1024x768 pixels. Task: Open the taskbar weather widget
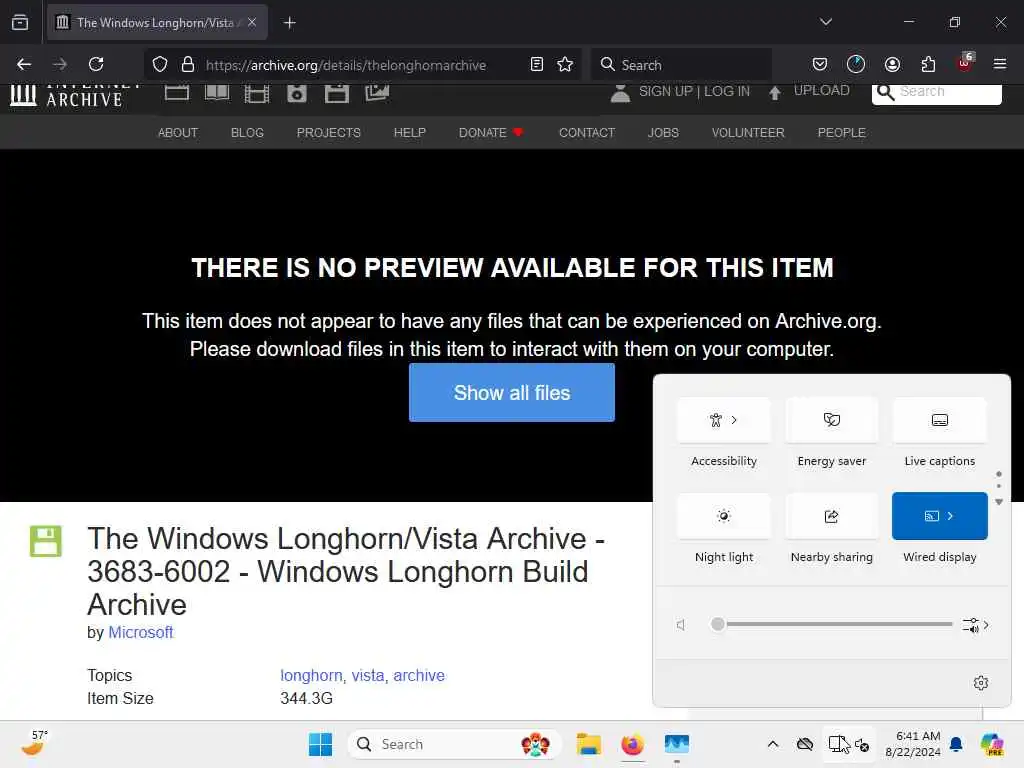[34, 743]
